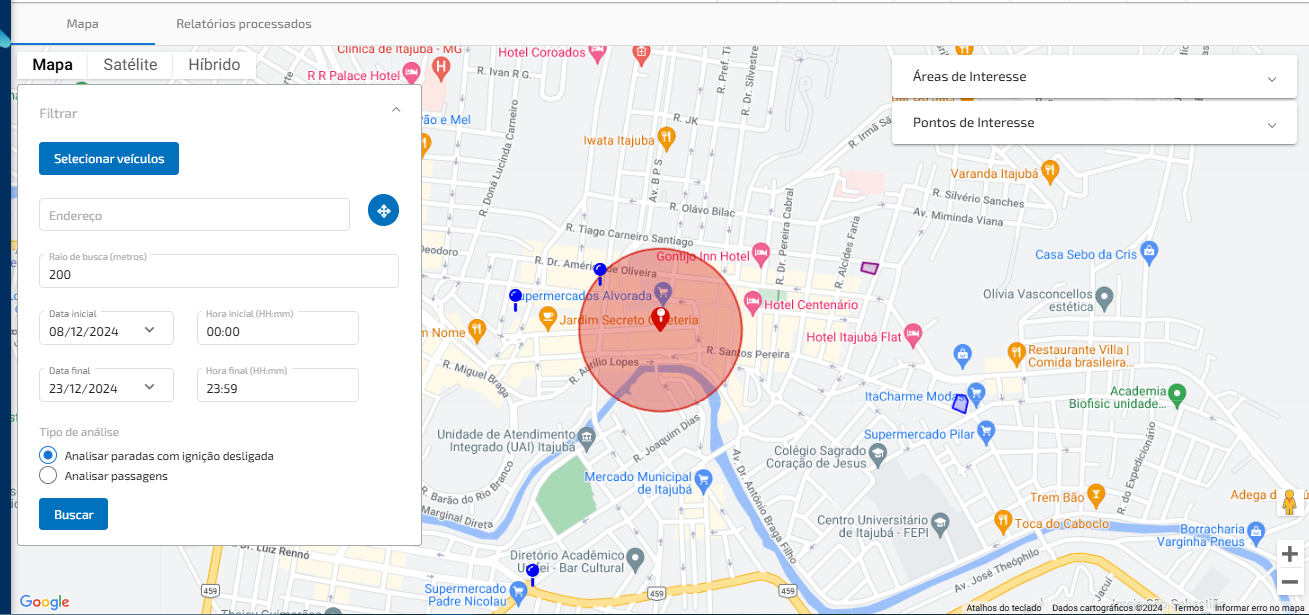The image size is (1309, 615).
Task: Click the Restaurante Villa marker icon
Action: (x=1016, y=351)
